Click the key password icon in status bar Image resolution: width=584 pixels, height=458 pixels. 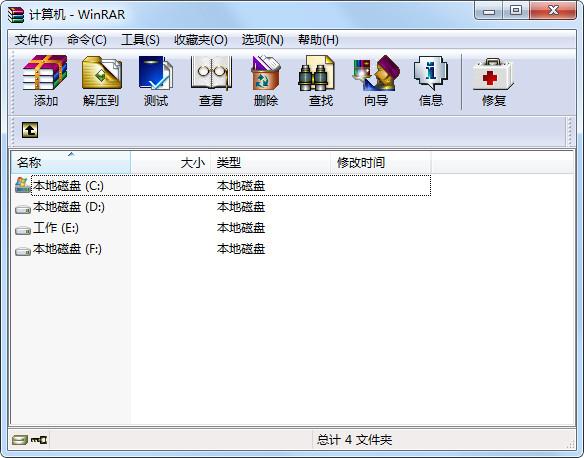pyautogui.click(x=39, y=440)
